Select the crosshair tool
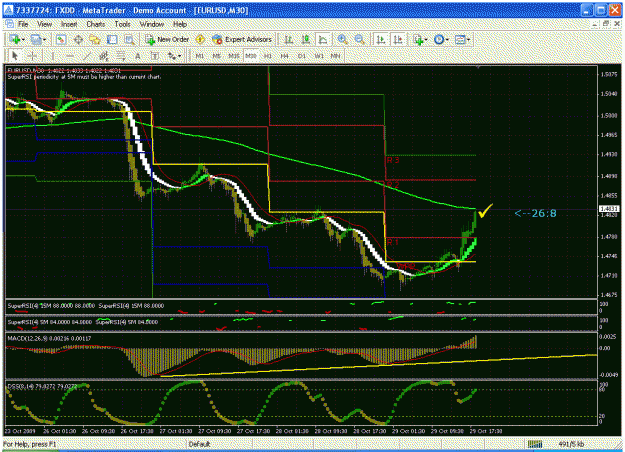This screenshot has height=452, width=625. tap(33, 56)
